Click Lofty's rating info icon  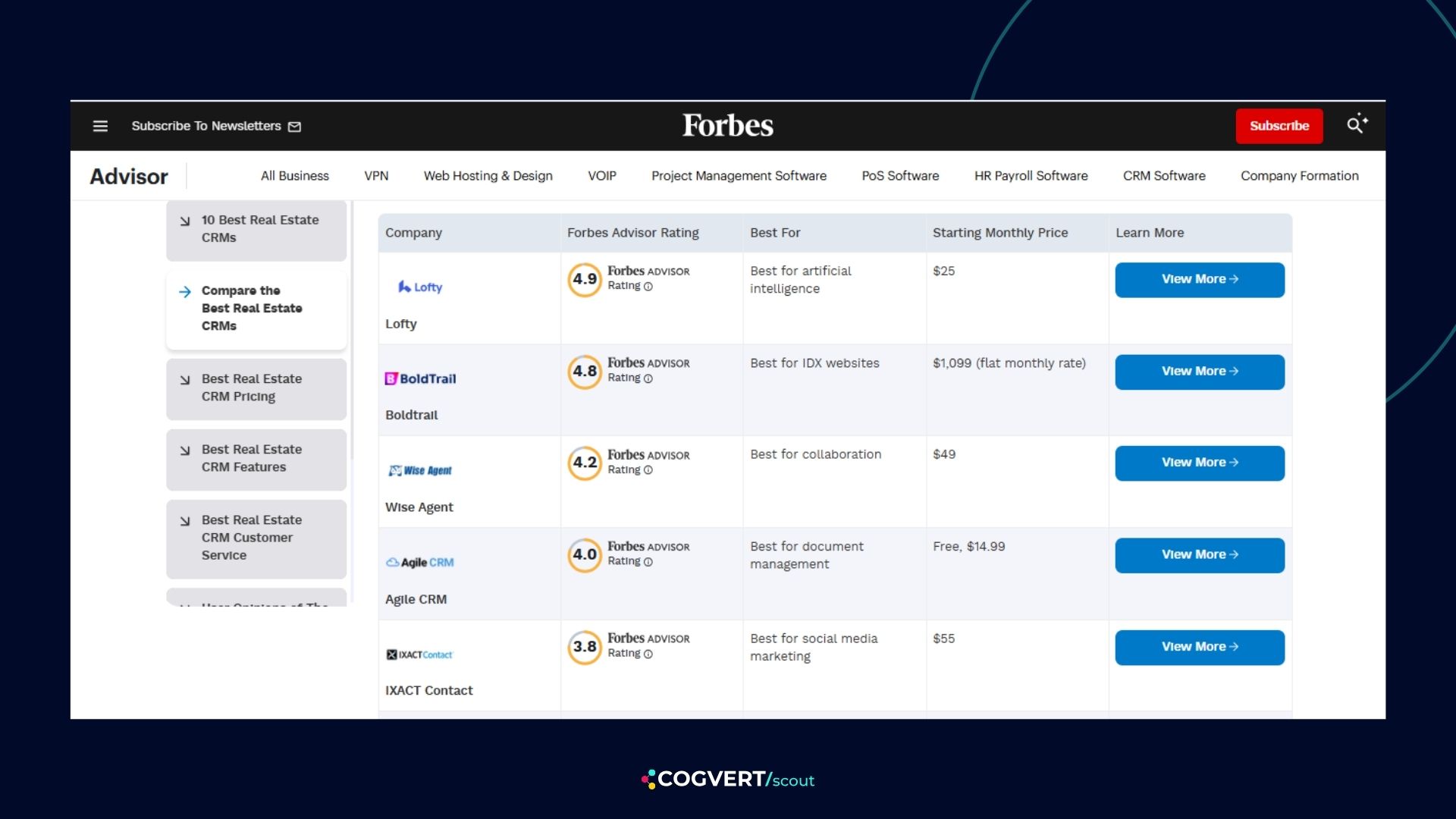[648, 286]
